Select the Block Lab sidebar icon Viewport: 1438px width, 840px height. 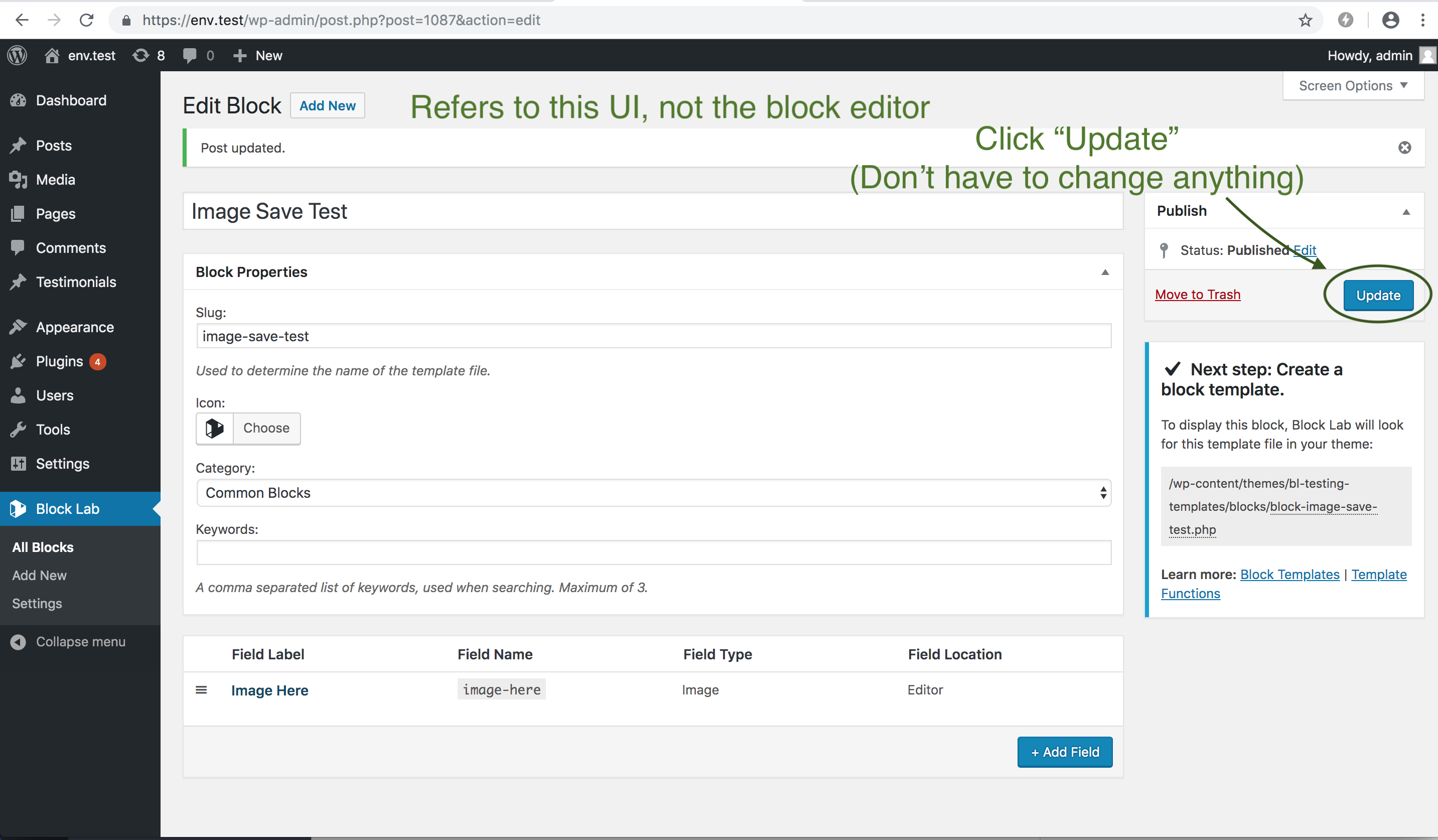tap(19, 508)
